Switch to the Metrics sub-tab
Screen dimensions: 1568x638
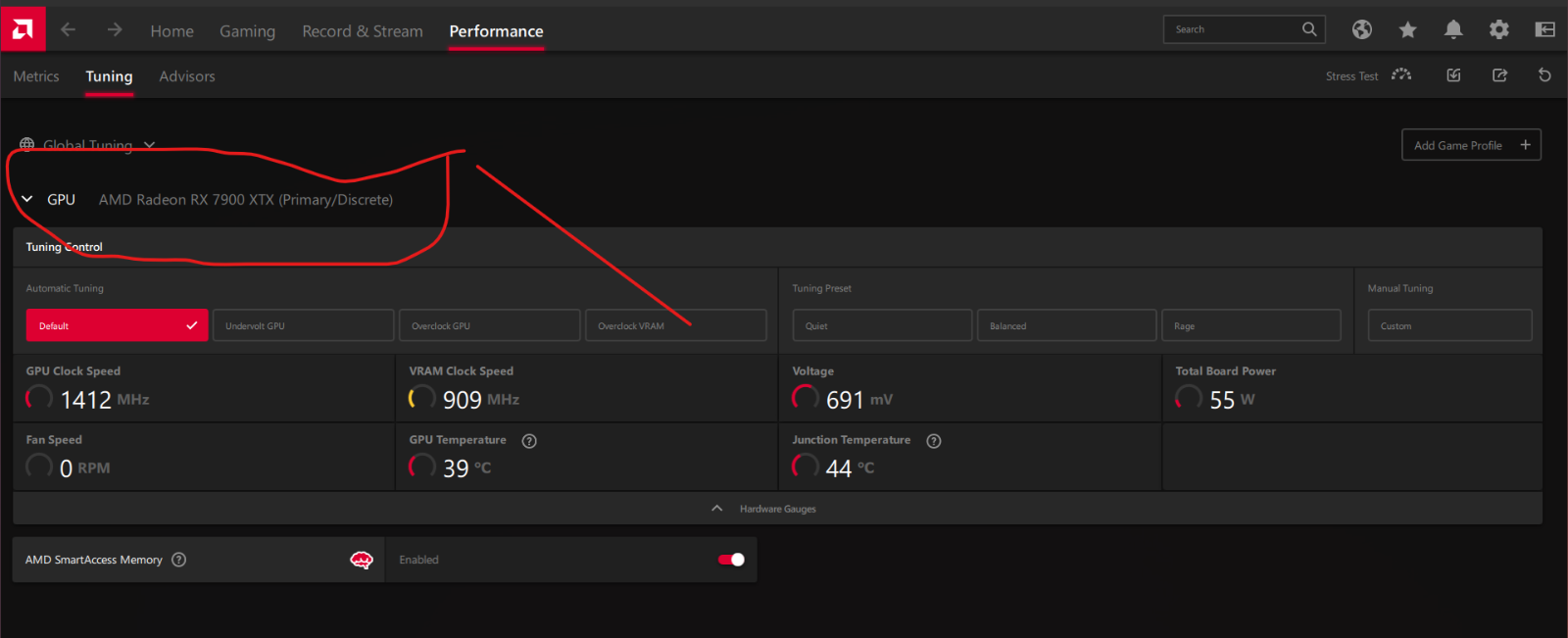36,76
